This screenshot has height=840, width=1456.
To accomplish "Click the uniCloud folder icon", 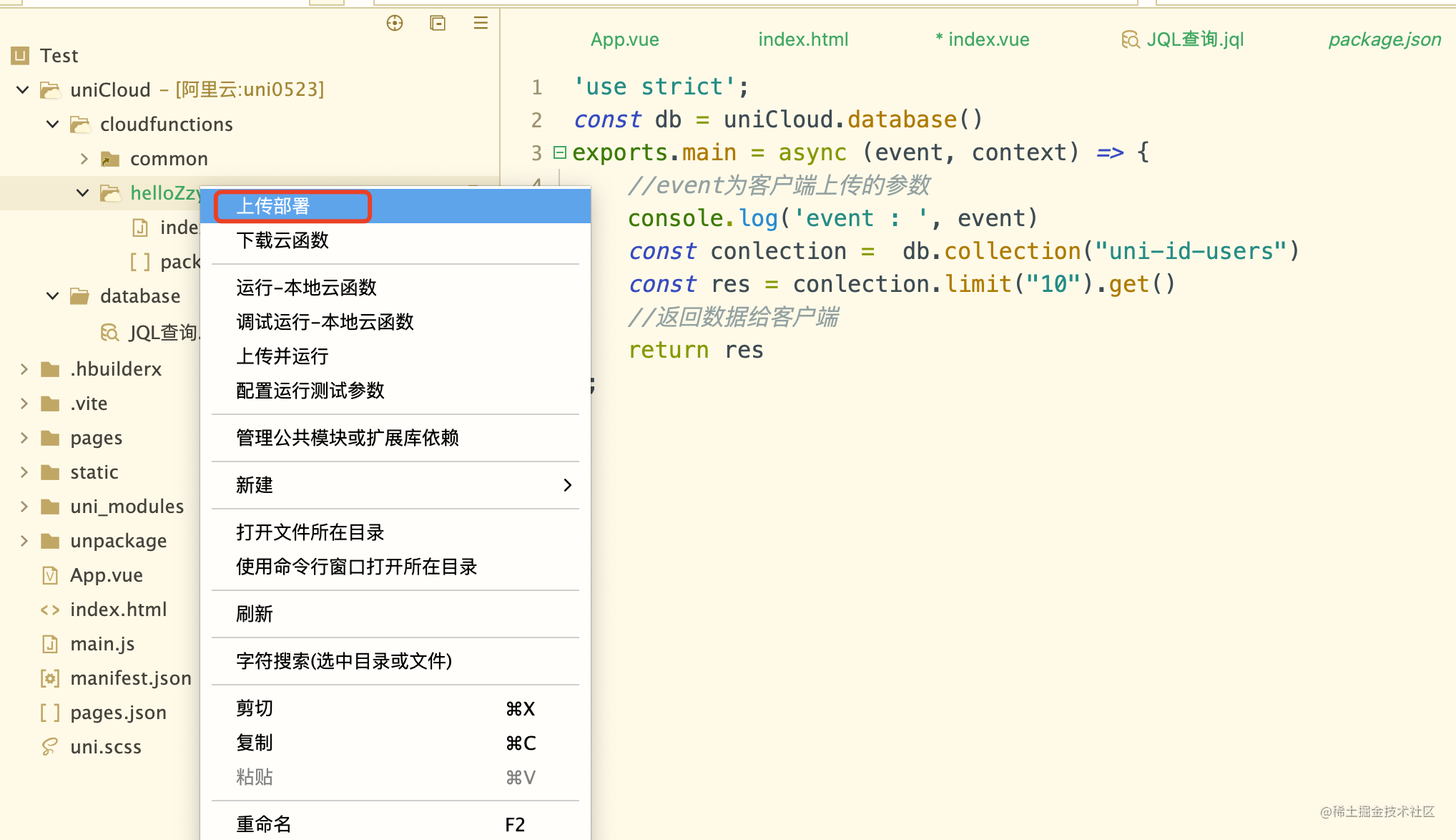I will pos(50,89).
